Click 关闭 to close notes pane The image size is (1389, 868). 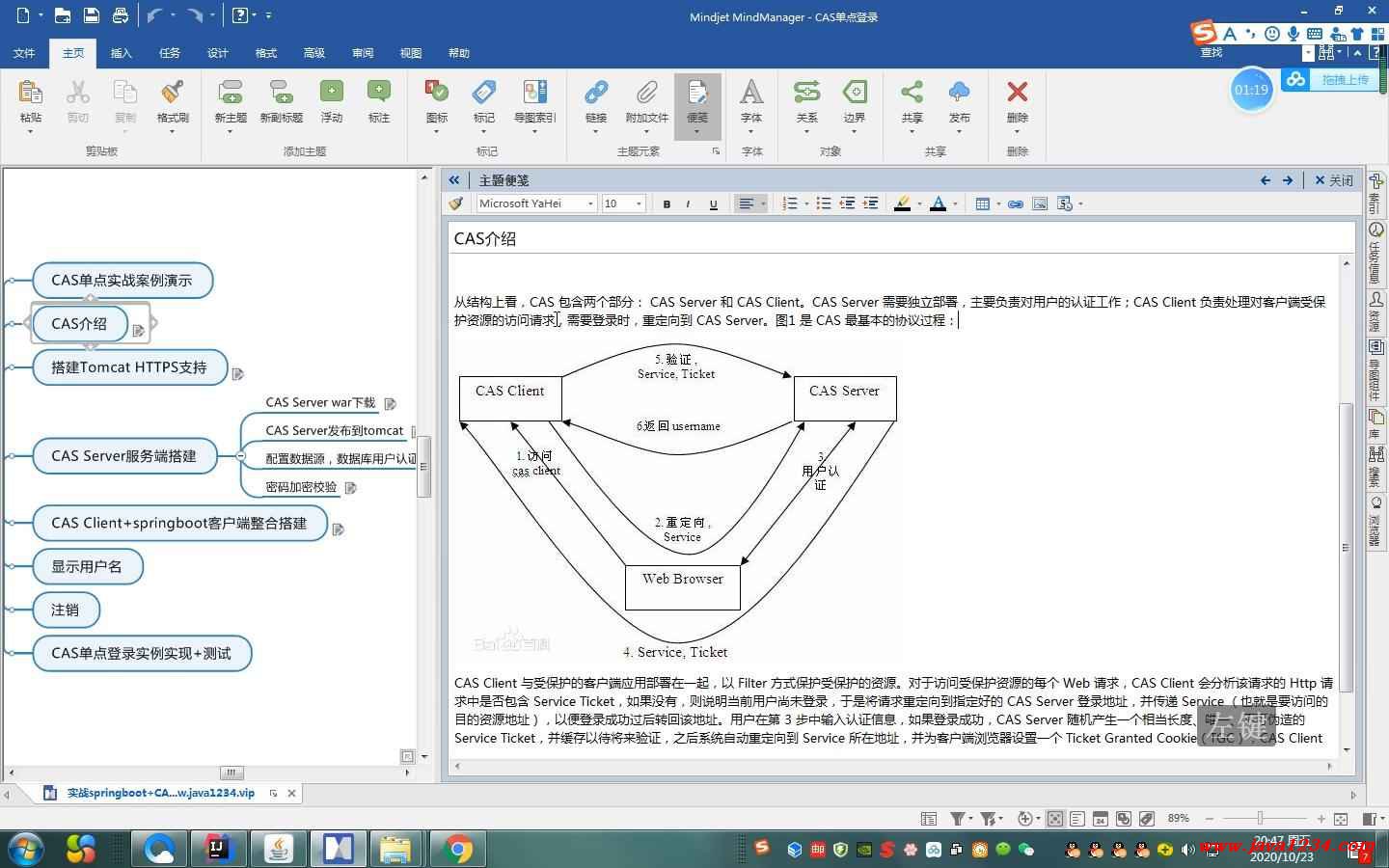[x=1334, y=180]
